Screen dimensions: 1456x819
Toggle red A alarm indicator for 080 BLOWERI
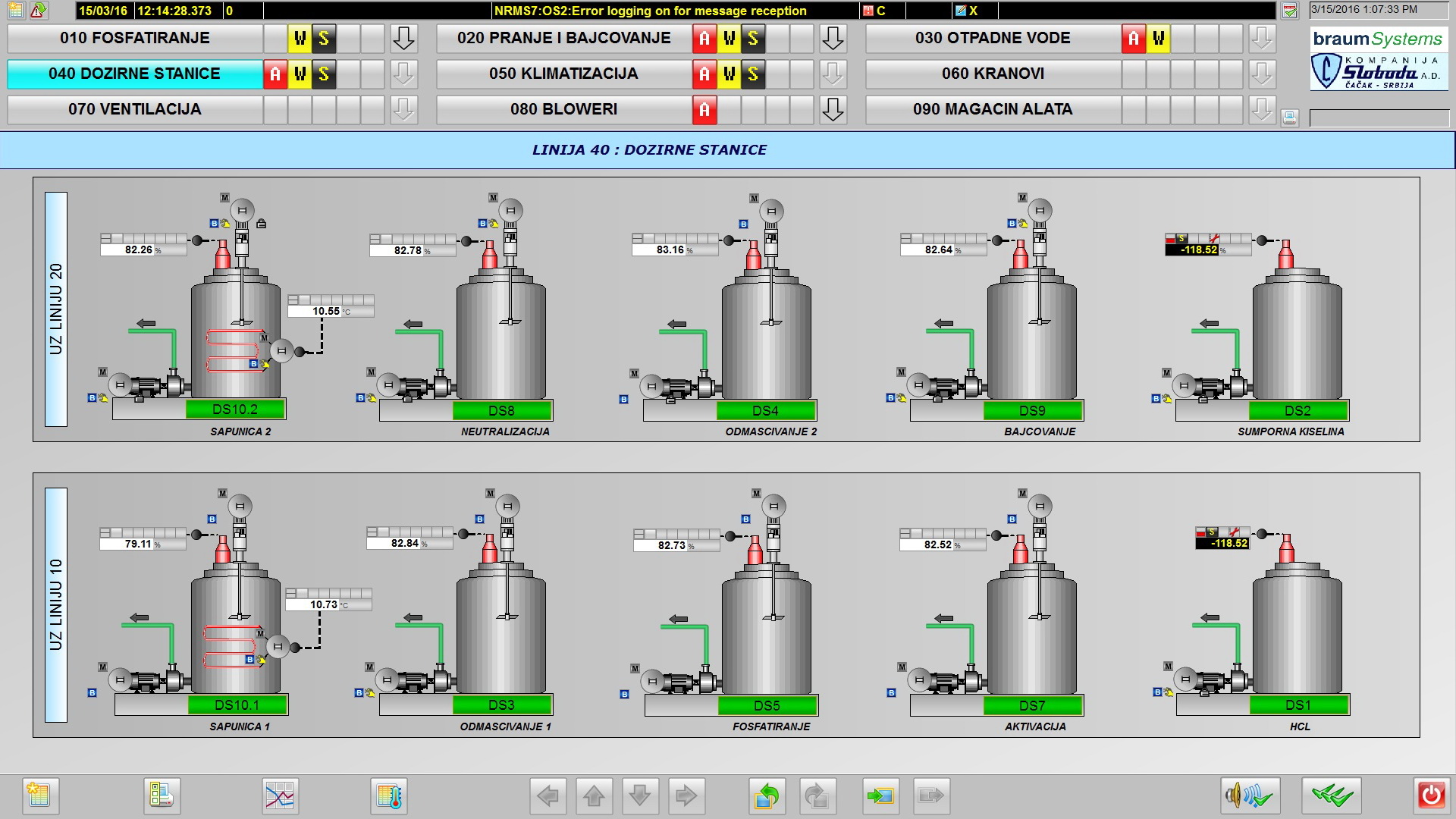pyautogui.click(x=704, y=110)
